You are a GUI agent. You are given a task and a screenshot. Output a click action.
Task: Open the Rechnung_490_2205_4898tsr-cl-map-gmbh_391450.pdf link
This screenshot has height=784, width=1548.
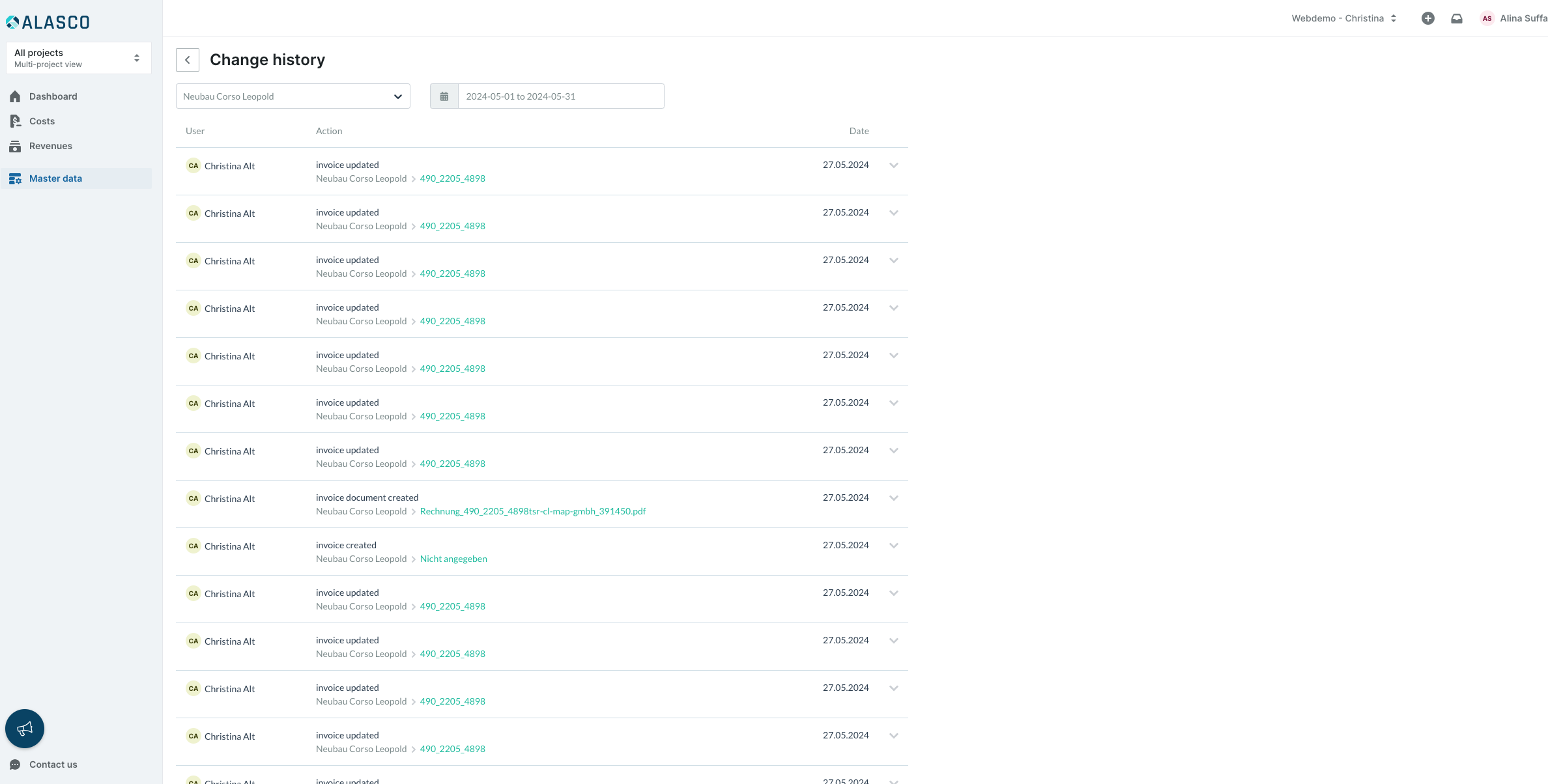pos(533,511)
